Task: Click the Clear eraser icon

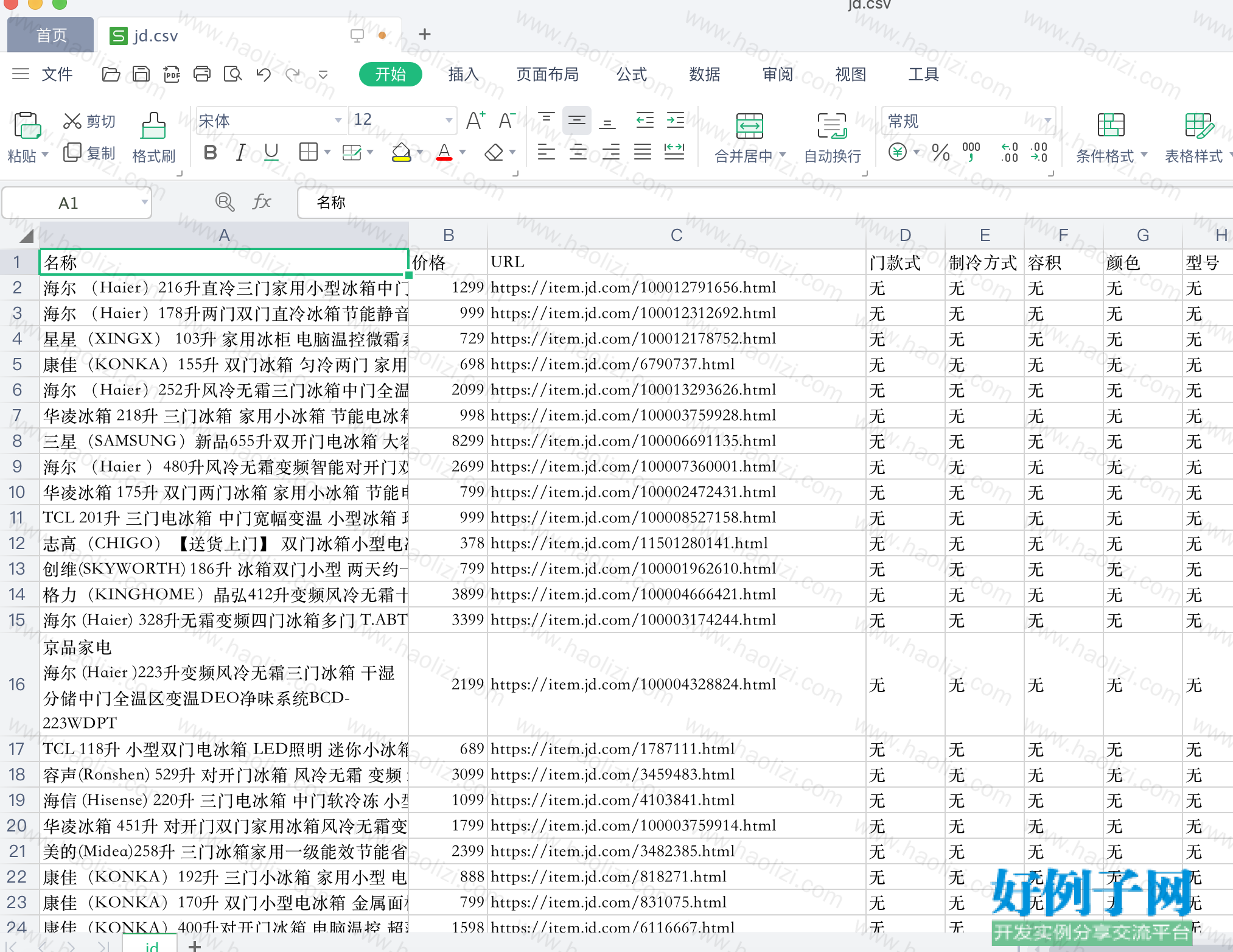Action: tap(494, 152)
